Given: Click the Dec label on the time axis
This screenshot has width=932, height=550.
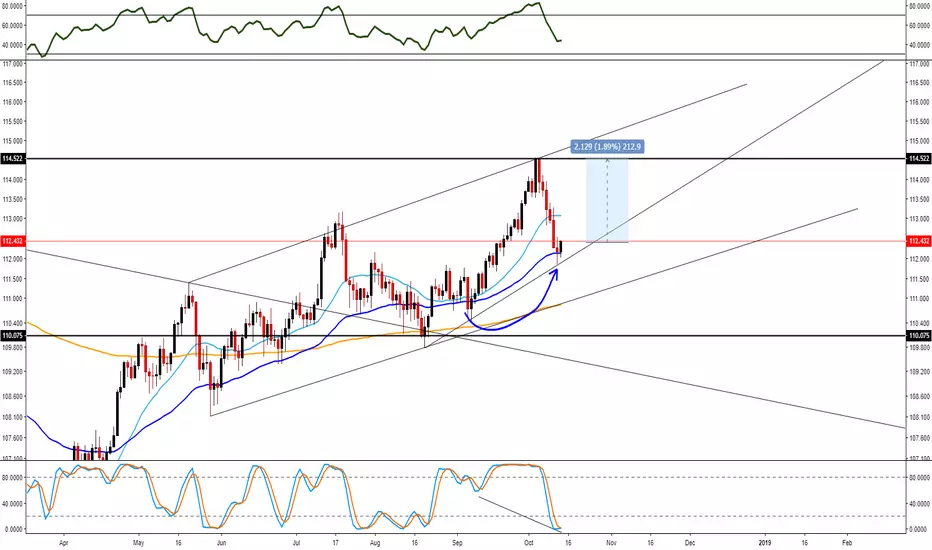Looking at the screenshot, I should point(689,542).
